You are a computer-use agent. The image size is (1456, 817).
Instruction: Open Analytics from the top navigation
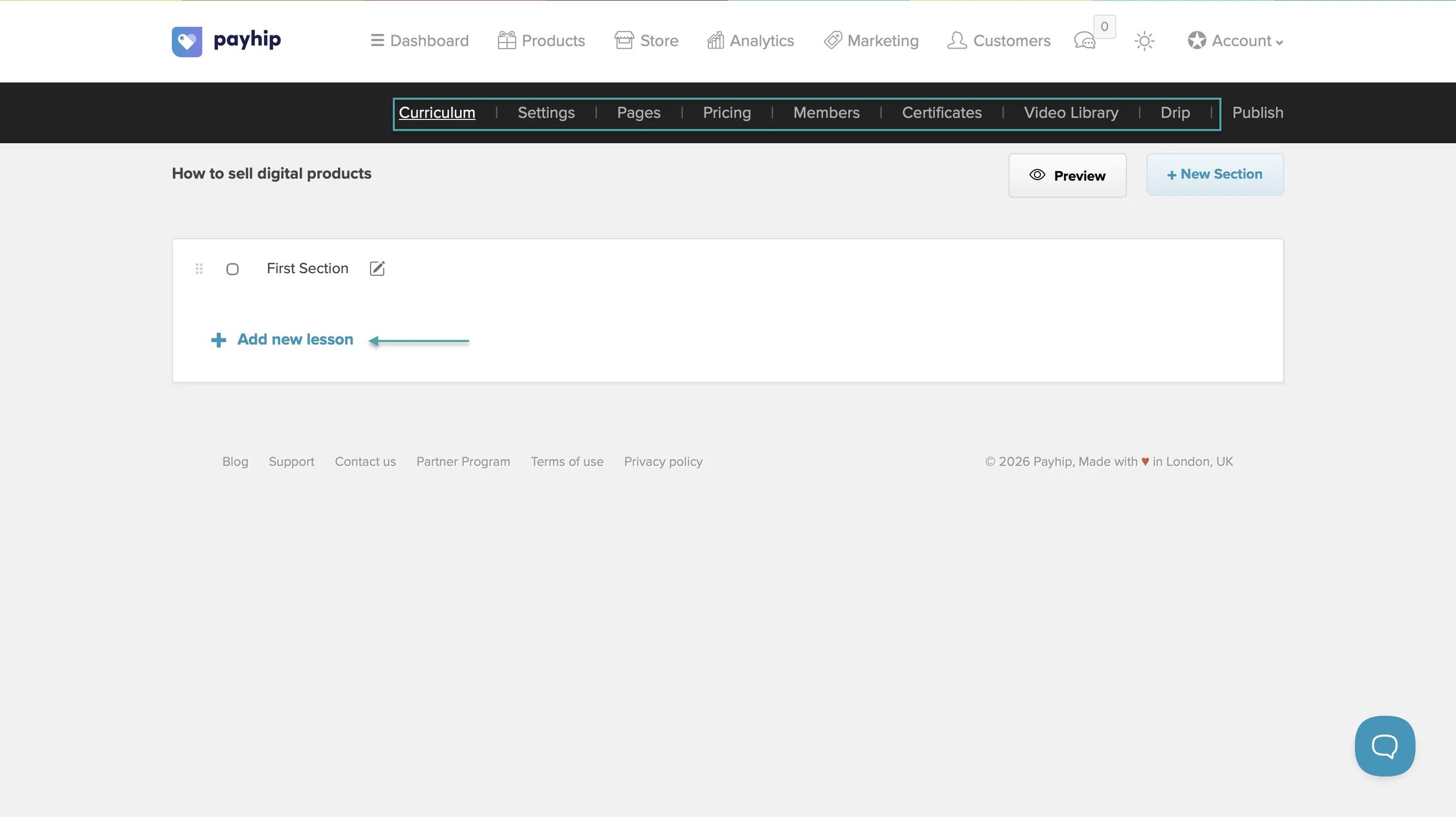tap(750, 41)
